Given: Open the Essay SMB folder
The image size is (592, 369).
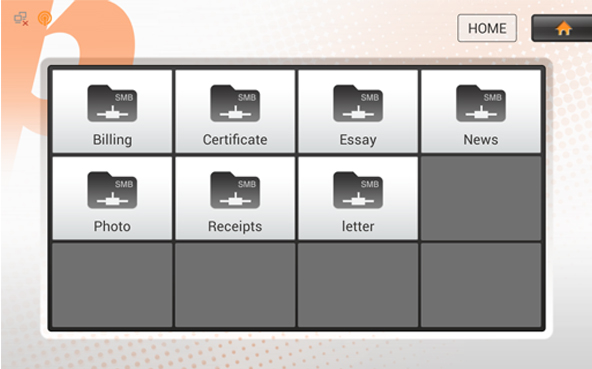Looking at the screenshot, I should 358,111.
